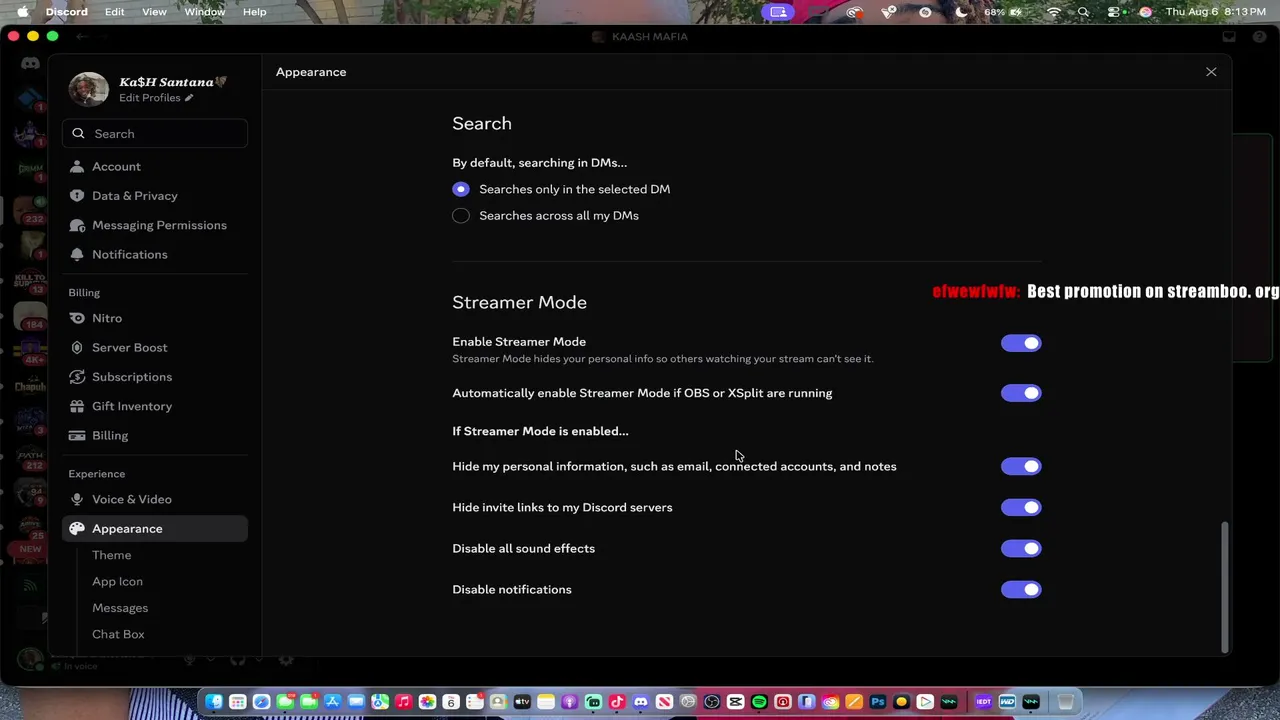The width and height of the screenshot is (1280, 720).
Task: Select Searches only in the selected DM
Action: pos(461,189)
